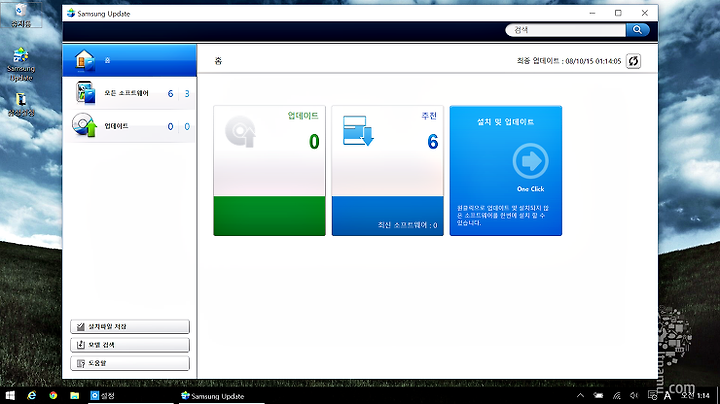Image resolution: width=720 pixels, height=404 pixels.
Task: Click the large blue '6' in Recommended tile
Action: pyautogui.click(x=433, y=142)
